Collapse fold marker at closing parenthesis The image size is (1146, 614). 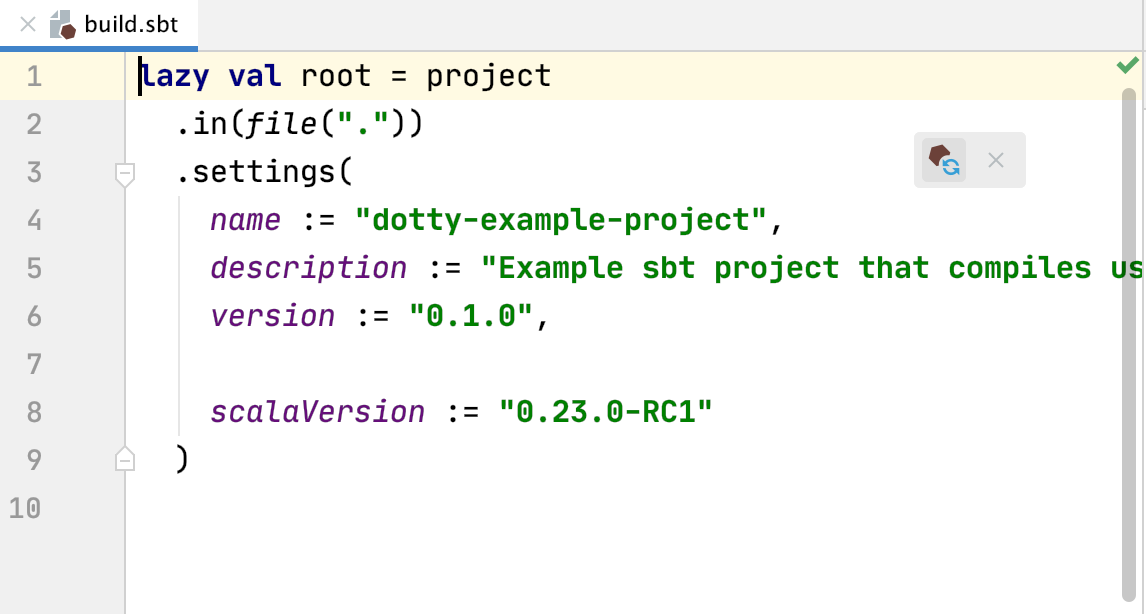click(x=125, y=458)
